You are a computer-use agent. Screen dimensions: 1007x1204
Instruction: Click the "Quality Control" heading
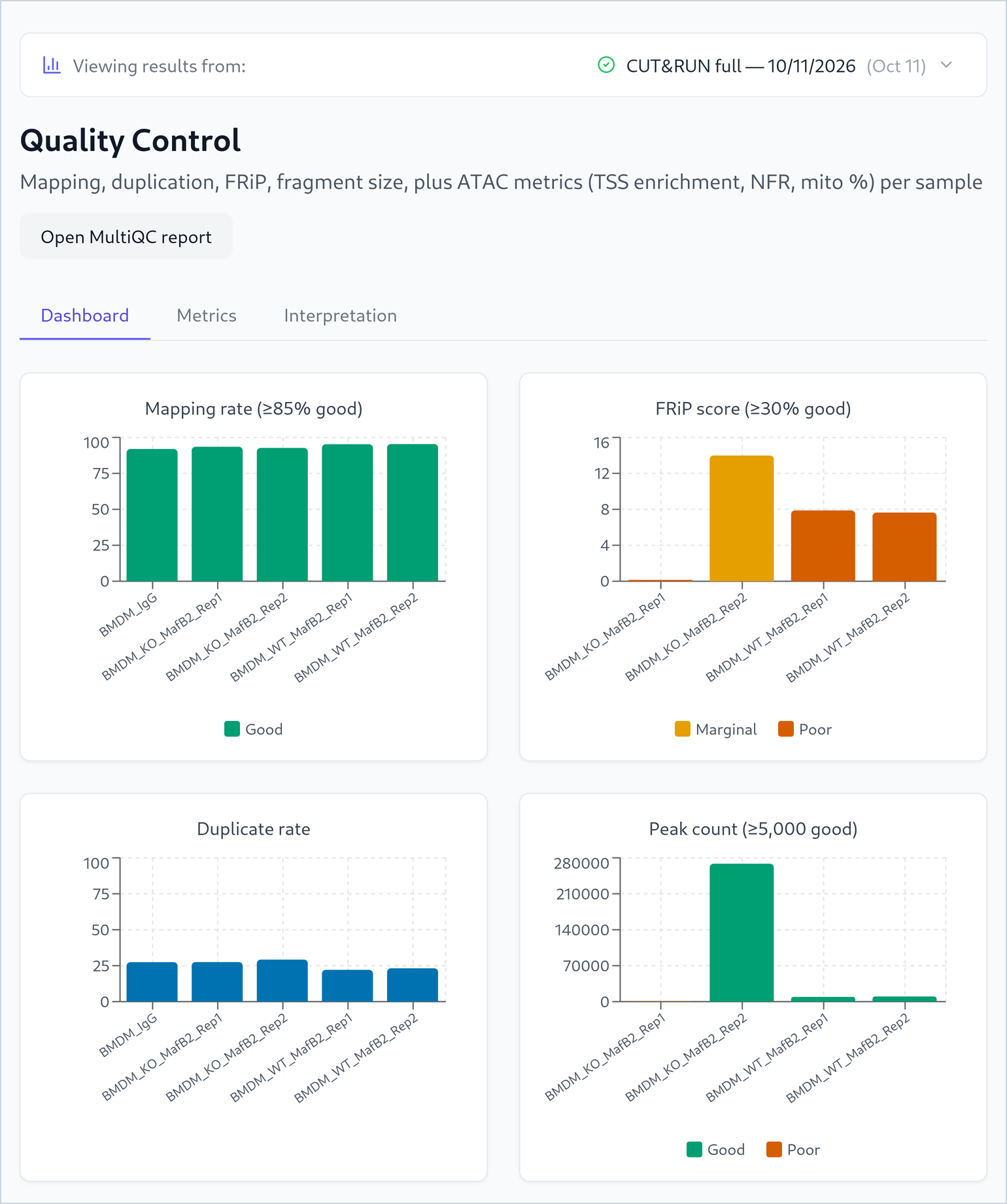click(x=131, y=141)
